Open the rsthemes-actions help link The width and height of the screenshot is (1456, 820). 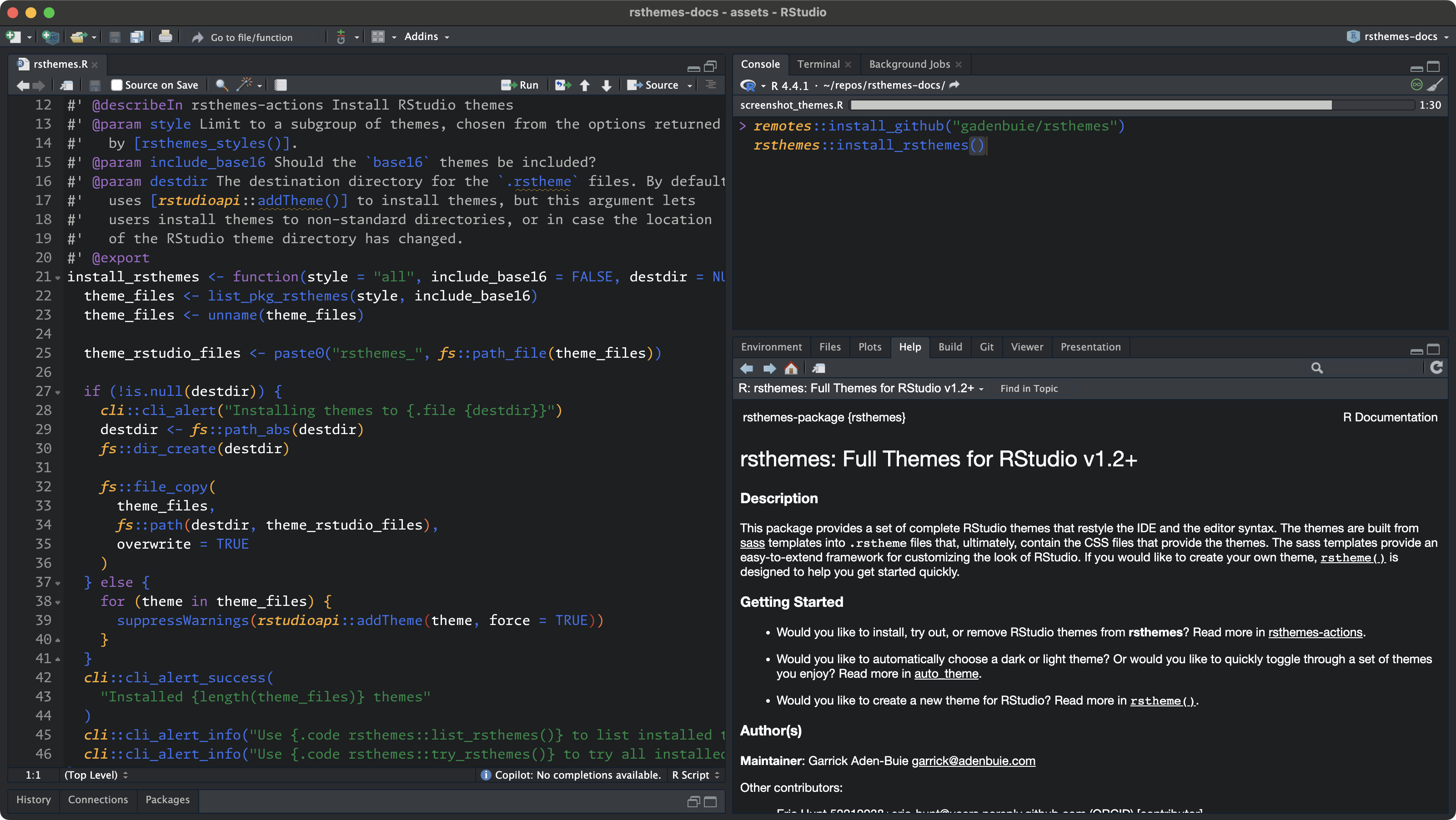point(1315,632)
